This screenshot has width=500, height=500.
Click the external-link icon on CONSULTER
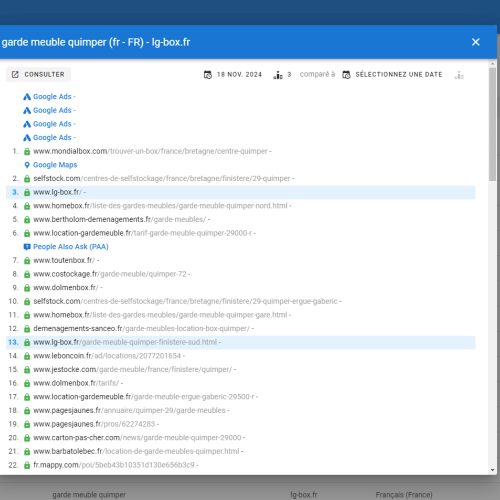click(15, 74)
